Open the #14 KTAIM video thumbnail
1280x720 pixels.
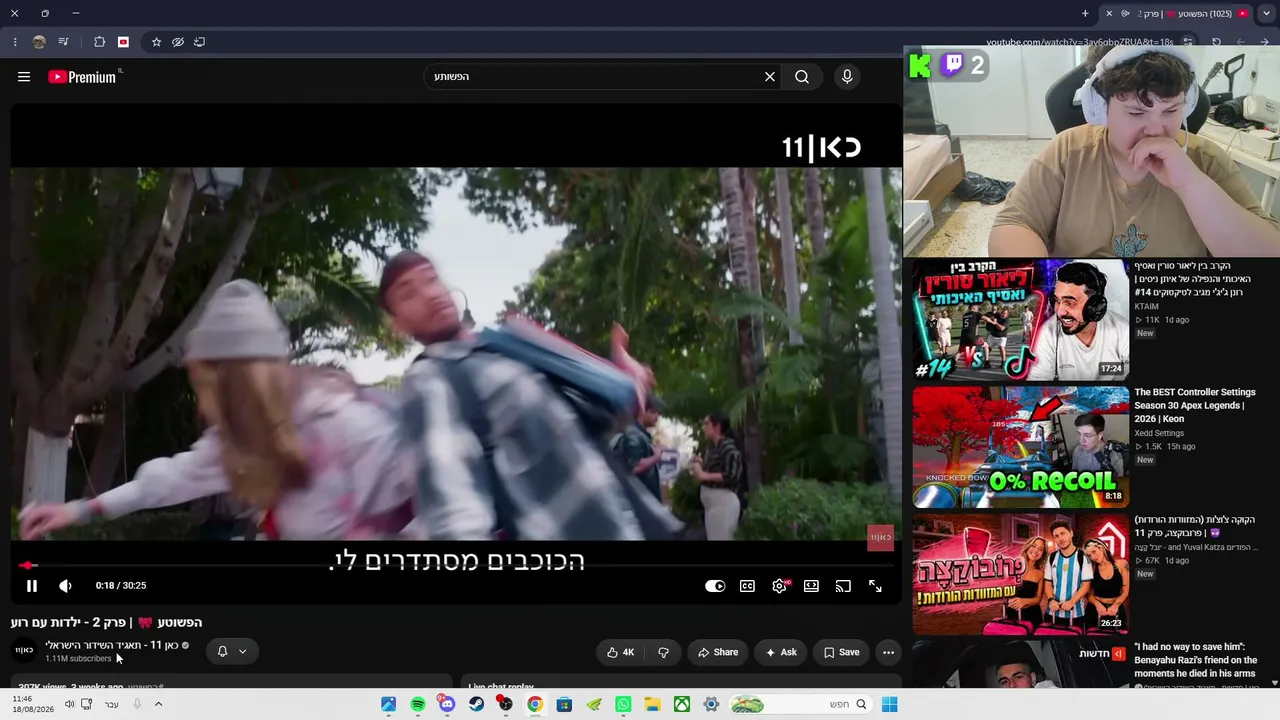point(1021,320)
